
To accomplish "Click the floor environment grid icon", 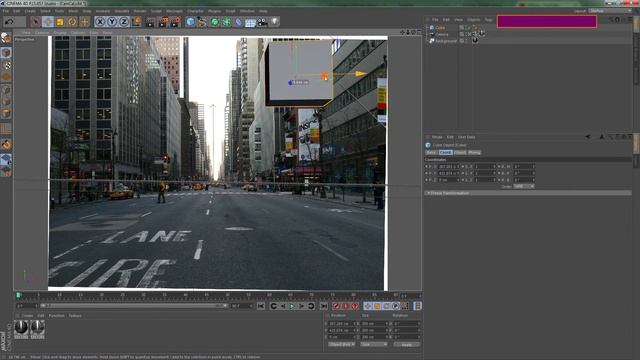I will pos(250,22).
